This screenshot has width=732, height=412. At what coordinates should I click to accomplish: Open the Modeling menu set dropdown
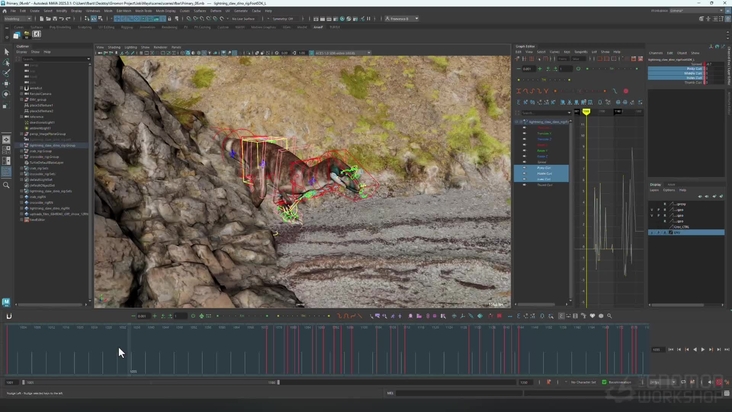pyautogui.click(x=17, y=19)
